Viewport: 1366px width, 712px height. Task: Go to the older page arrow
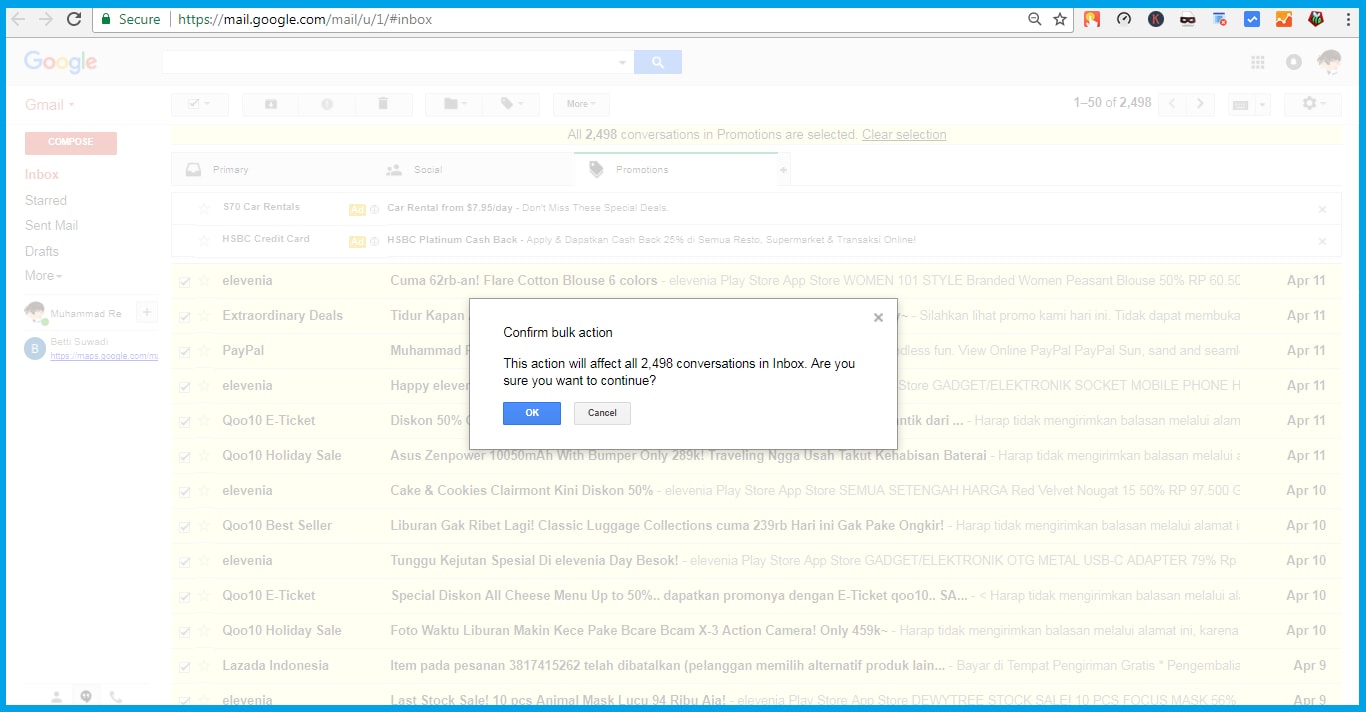click(x=1200, y=104)
